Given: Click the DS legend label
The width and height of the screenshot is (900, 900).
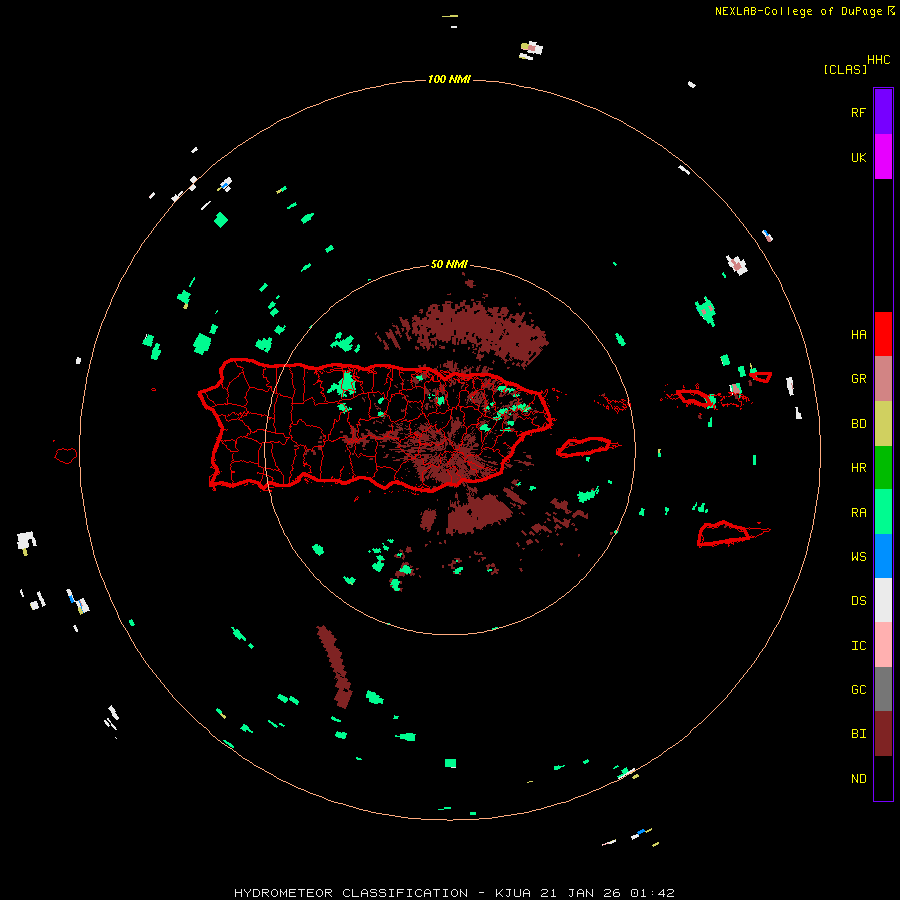Looking at the screenshot, I should pos(858,600).
